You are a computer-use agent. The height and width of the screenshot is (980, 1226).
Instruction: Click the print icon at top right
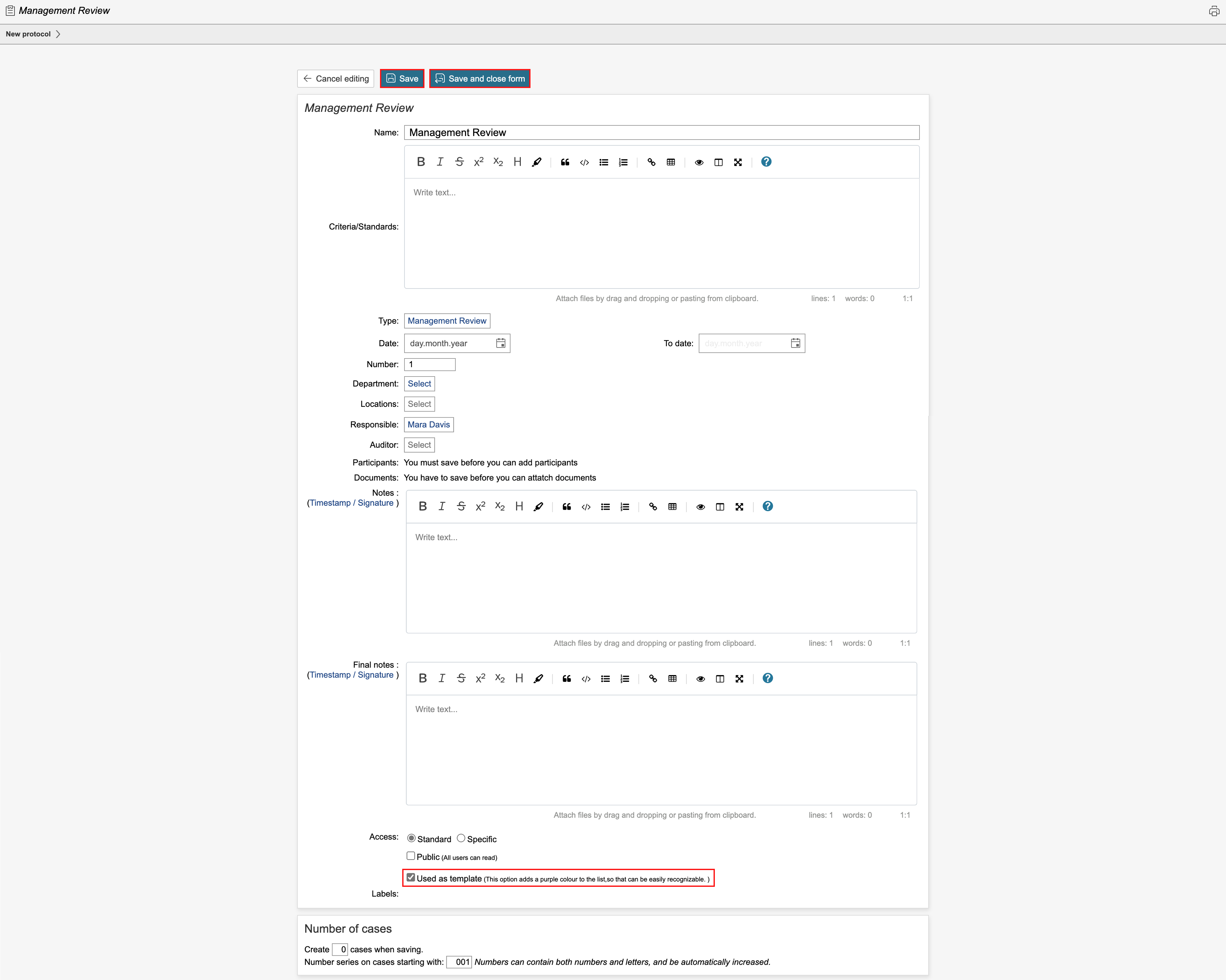pos(1213,11)
